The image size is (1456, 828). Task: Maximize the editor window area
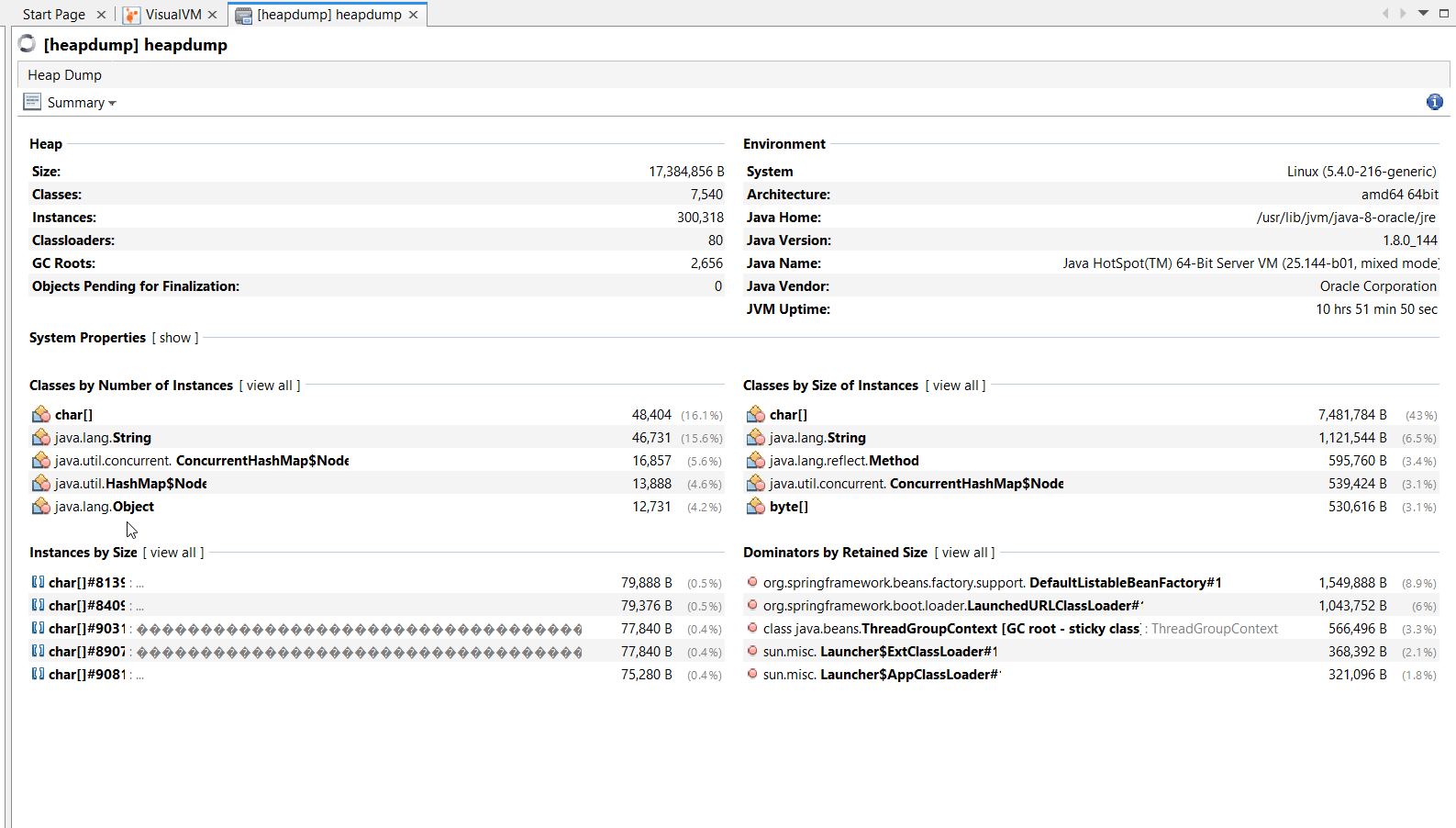click(x=1443, y=13)
